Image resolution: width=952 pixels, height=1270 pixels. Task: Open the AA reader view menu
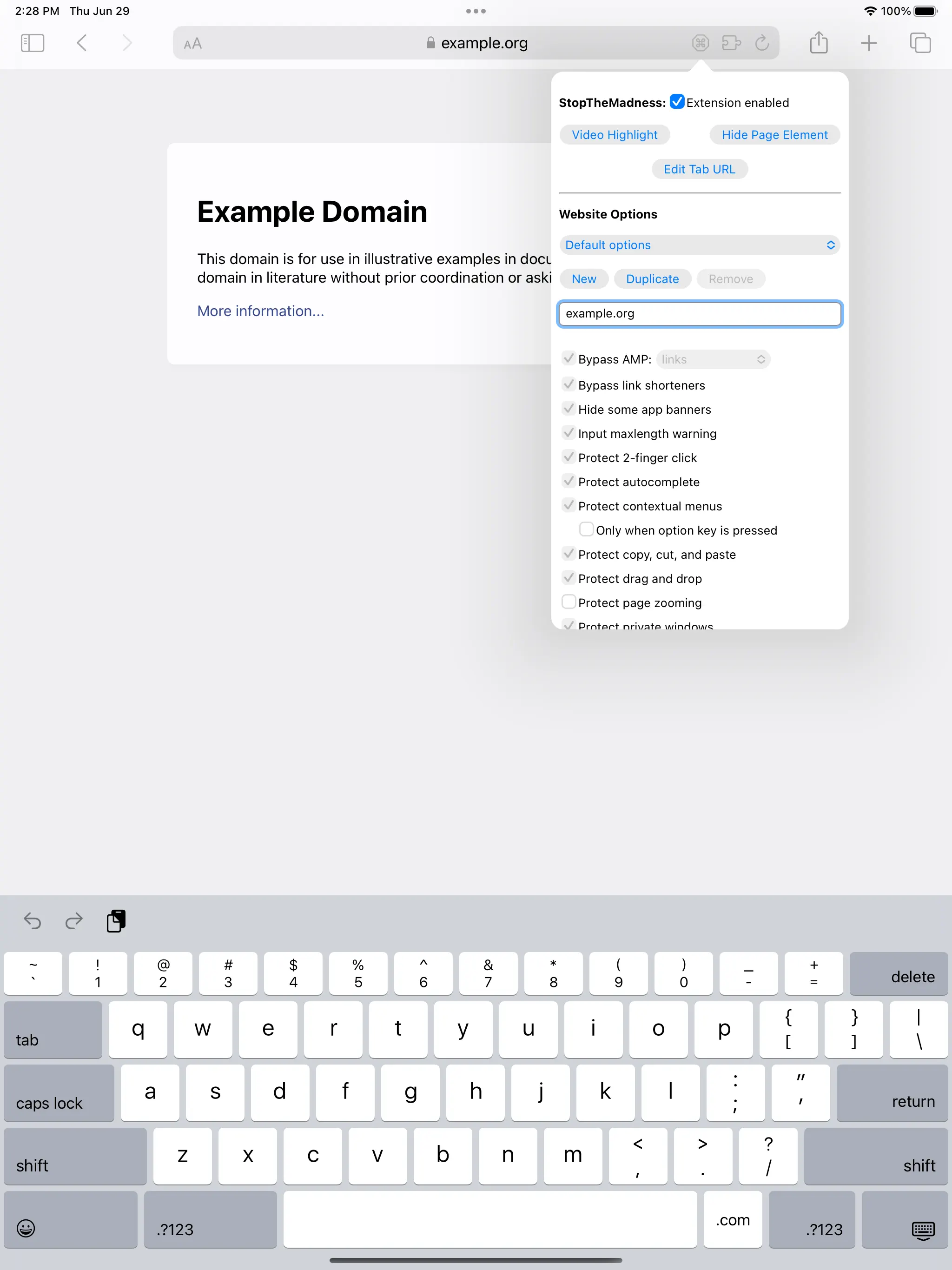[x=193, y=44]
